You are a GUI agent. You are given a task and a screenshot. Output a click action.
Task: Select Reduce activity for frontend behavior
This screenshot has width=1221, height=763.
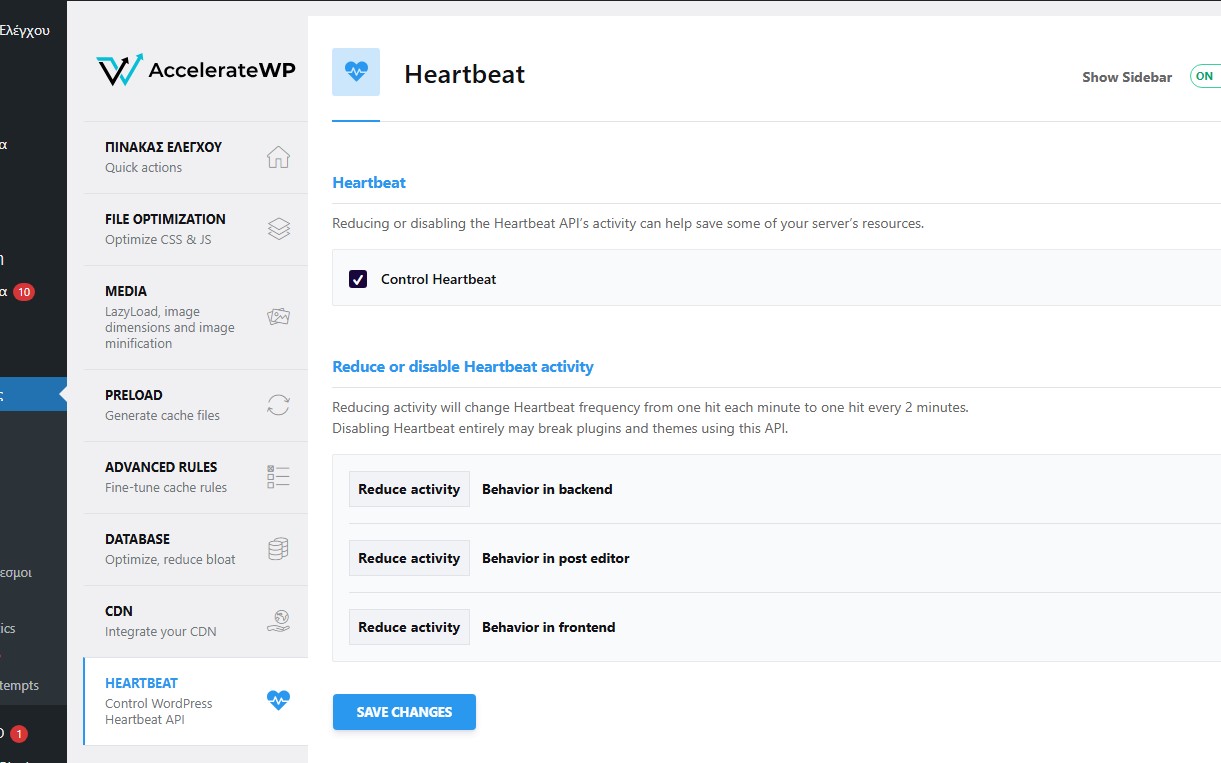(409, 627)
